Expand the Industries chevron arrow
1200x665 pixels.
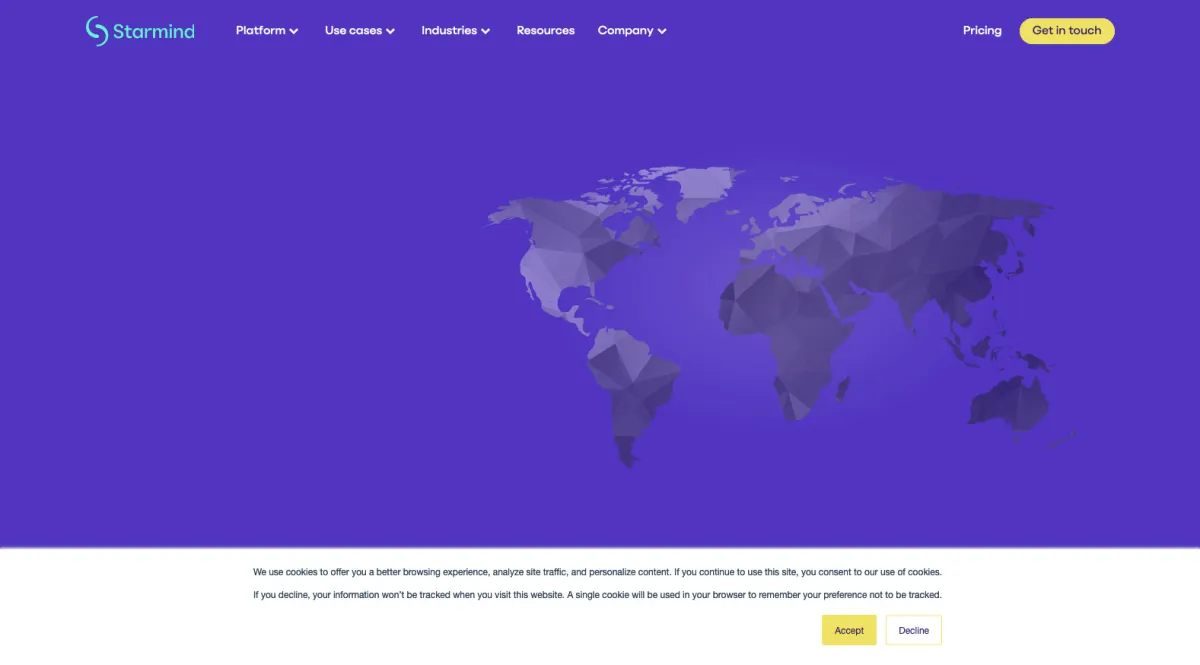[x=486, y=32]
